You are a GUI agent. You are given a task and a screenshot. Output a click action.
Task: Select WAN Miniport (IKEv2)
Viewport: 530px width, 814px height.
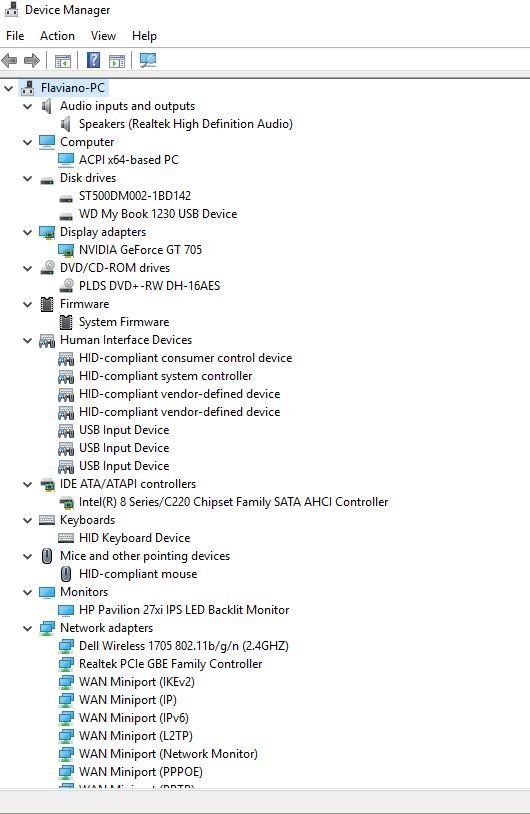click(x=137, y=682)
